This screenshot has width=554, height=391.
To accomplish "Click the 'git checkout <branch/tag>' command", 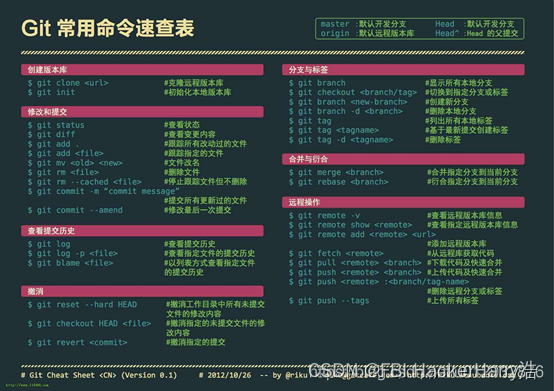I will coord(353,92).
